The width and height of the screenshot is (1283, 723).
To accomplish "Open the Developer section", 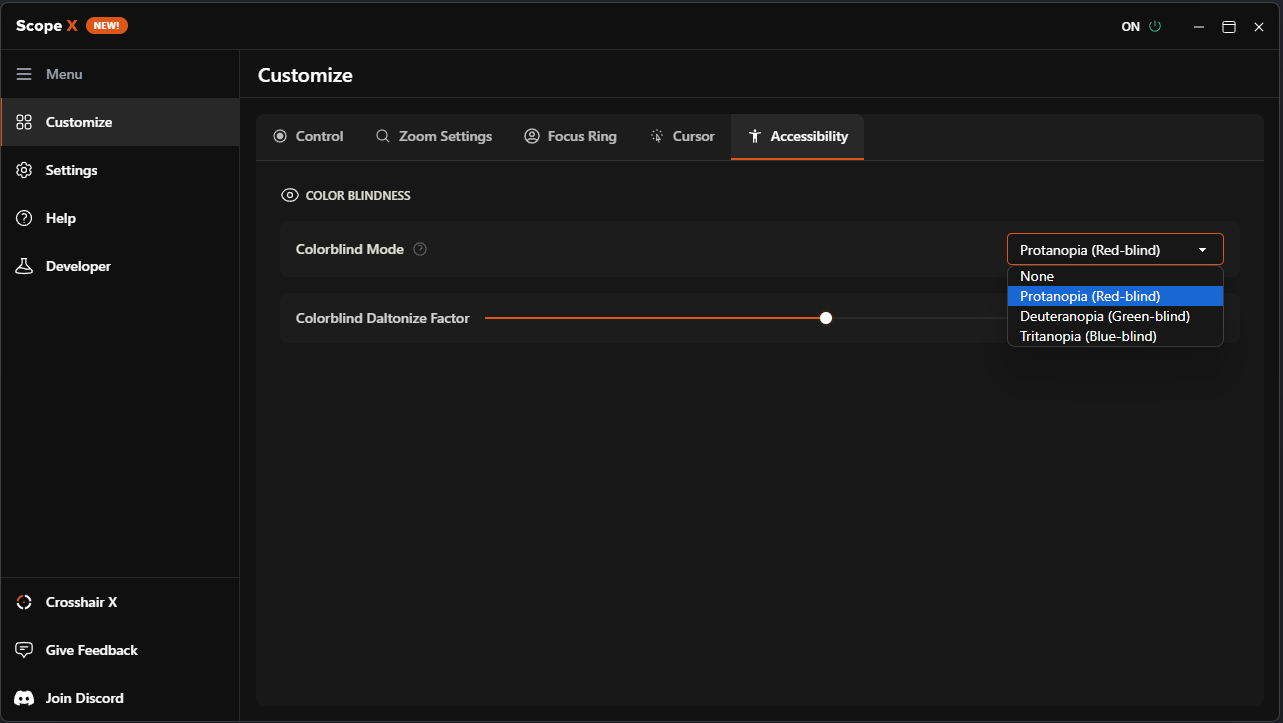I will click(78, 266).
